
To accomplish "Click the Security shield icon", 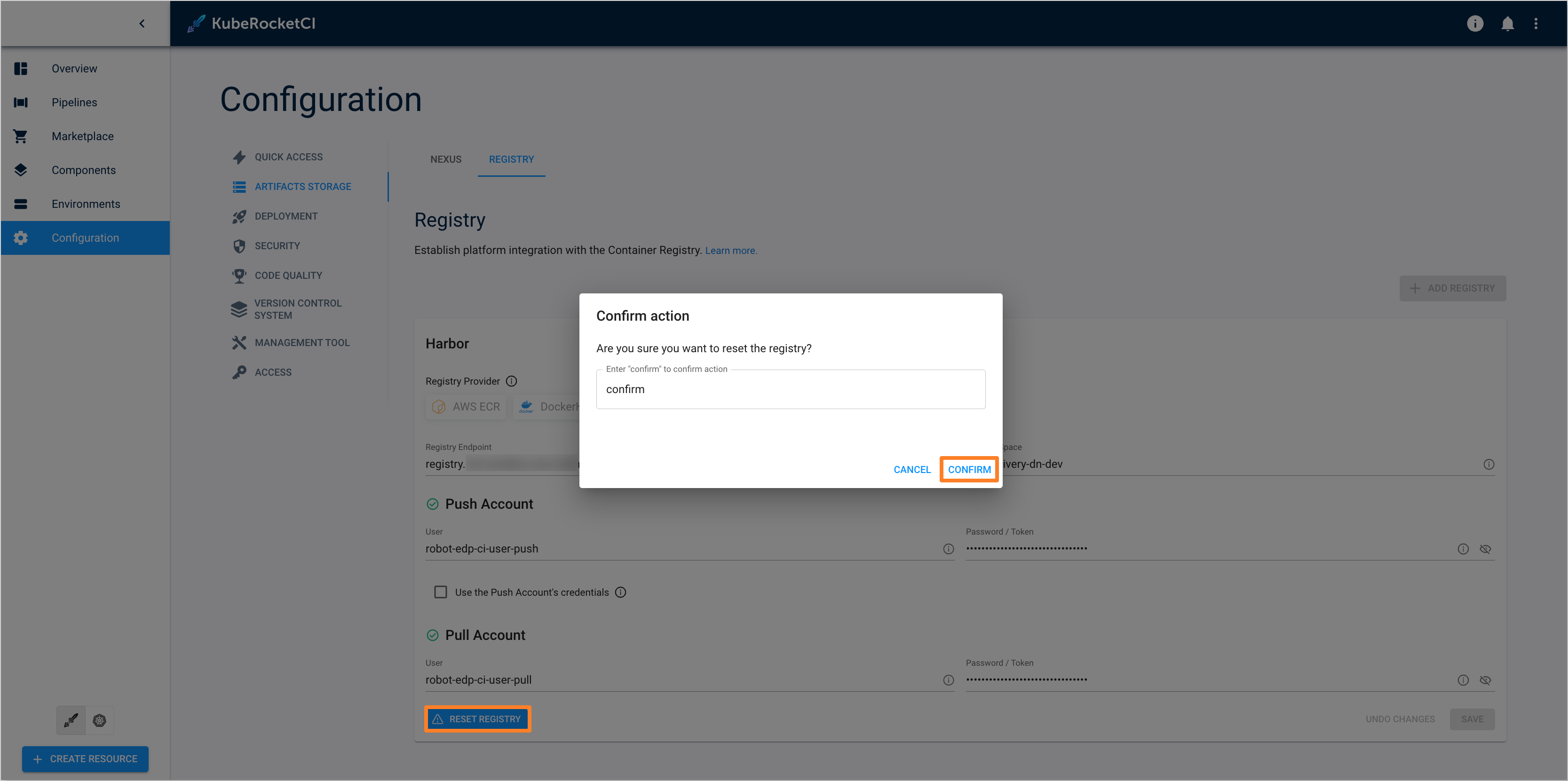I will point(239,246).
